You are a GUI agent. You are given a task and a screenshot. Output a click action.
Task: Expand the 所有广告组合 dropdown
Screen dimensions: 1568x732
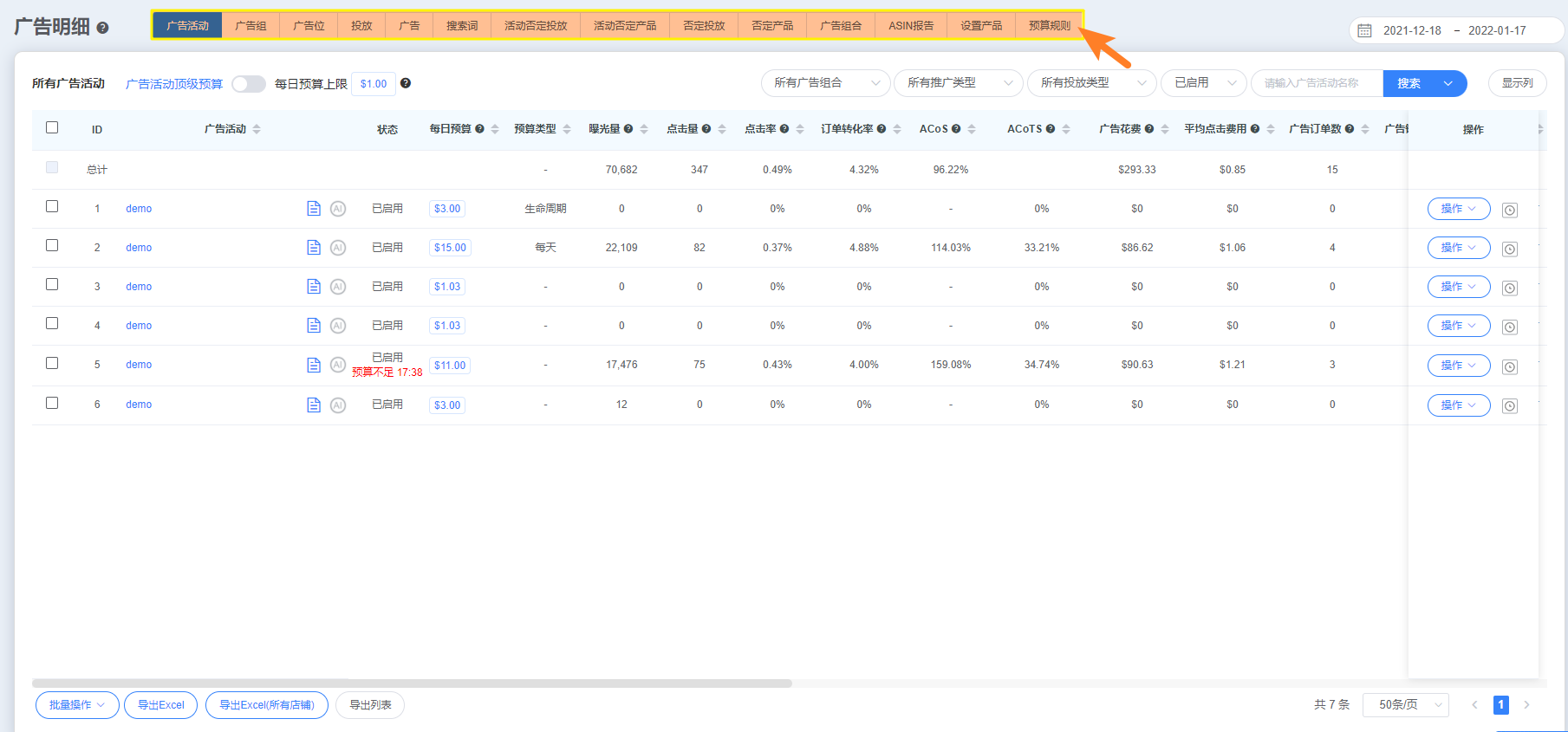point(825,83)
